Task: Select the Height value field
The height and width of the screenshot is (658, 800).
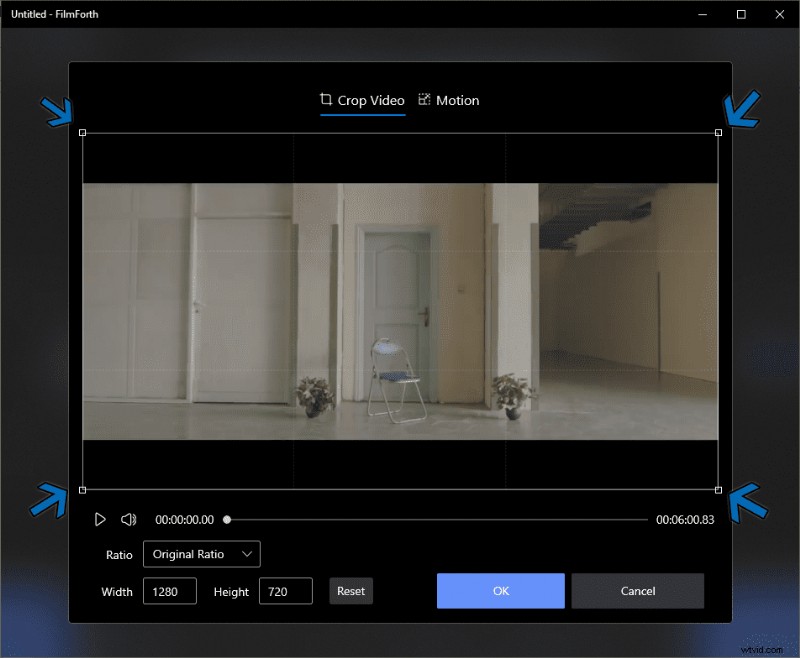Action: (x=286, y=591)
